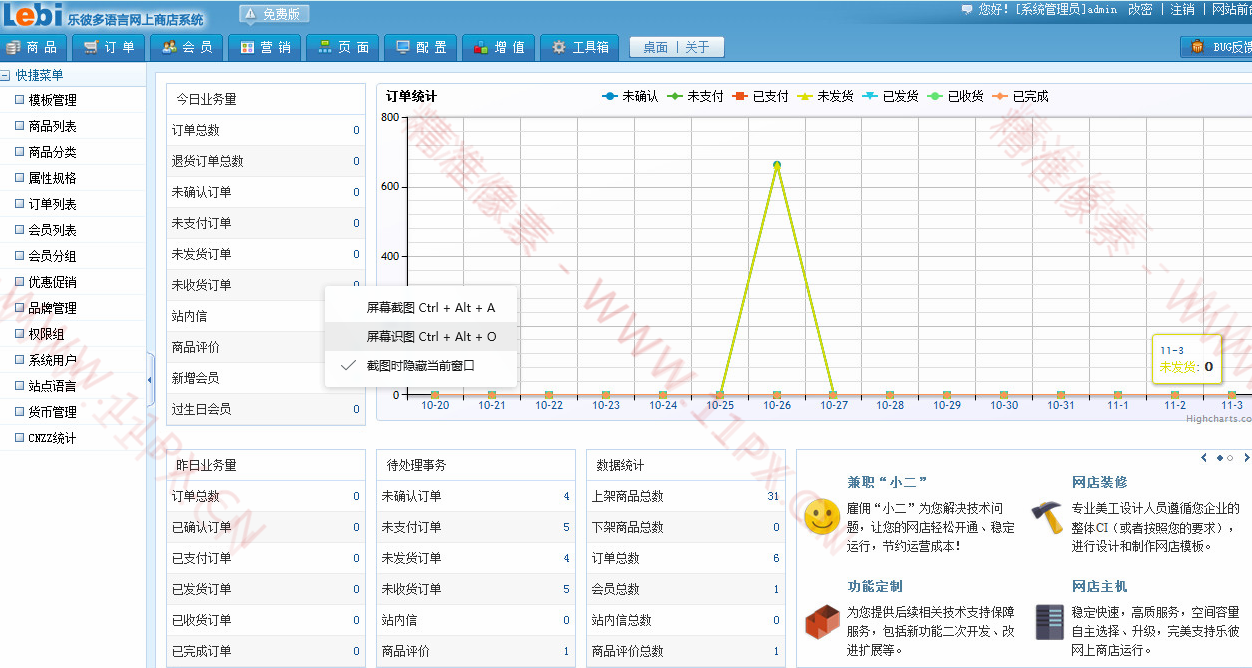Open the 配置 configuration menu

tap(421, 47)
